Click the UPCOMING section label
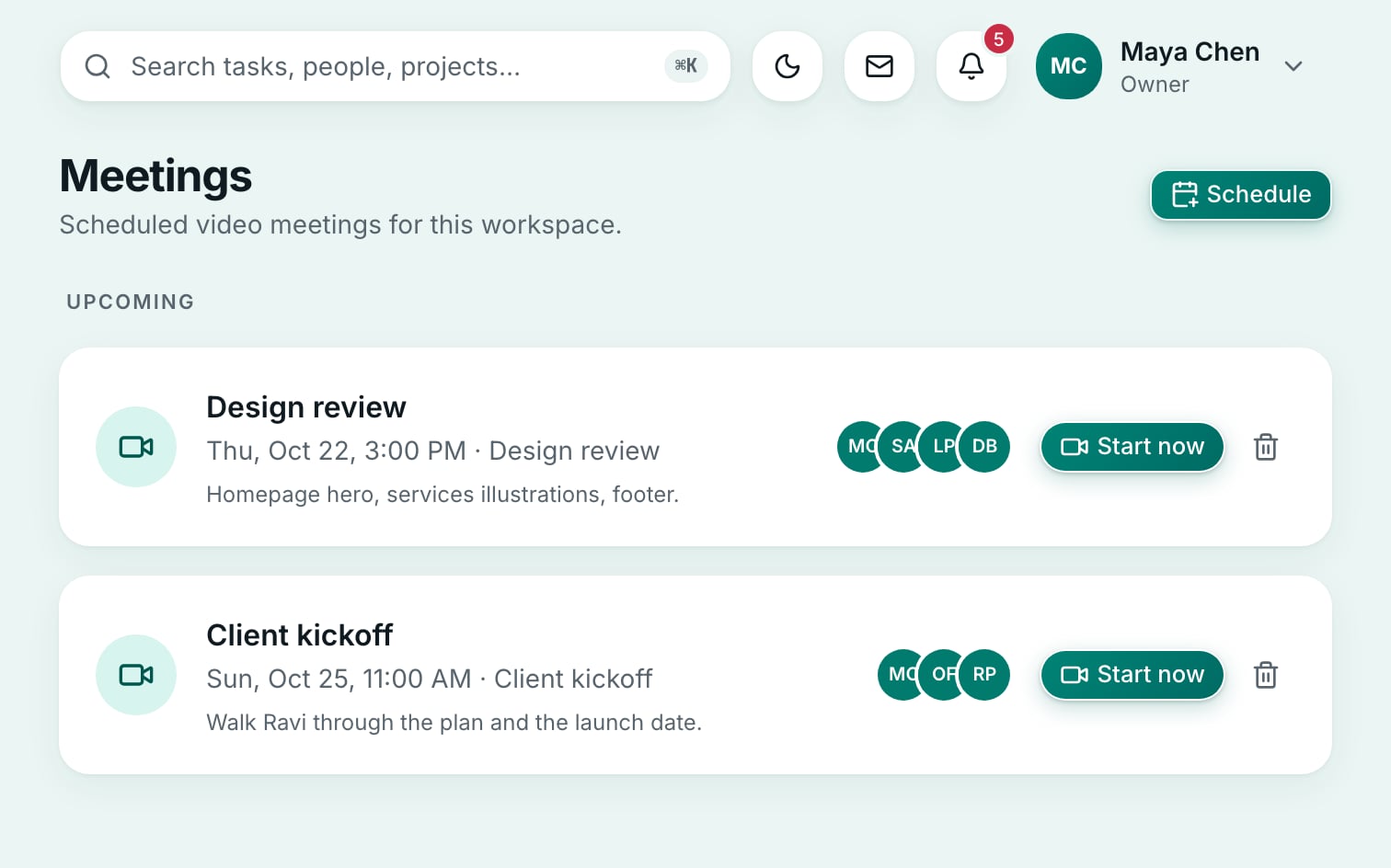 131,302
